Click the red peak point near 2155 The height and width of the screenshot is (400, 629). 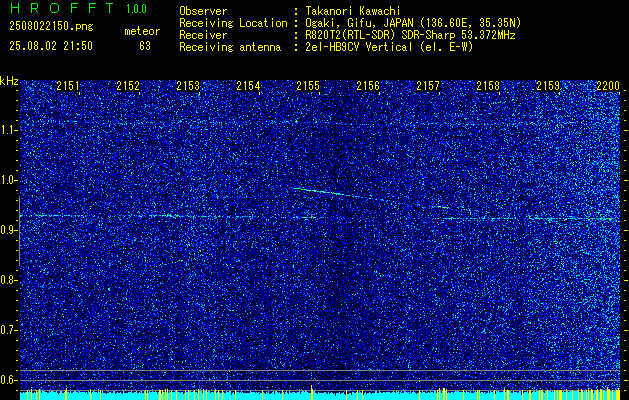click(x=310, y=216)
